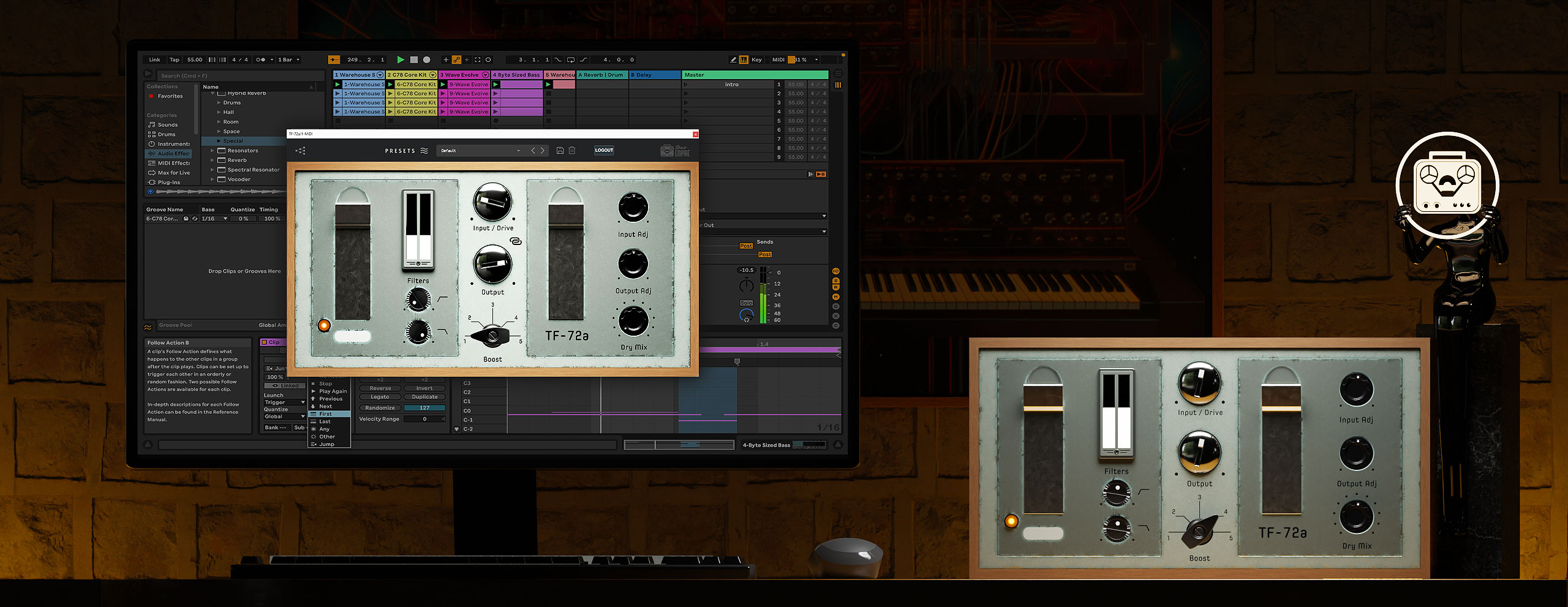Click the Invert button in notes panel
The height and width of the screenshot is (607, 1568).
click(424, 388)
